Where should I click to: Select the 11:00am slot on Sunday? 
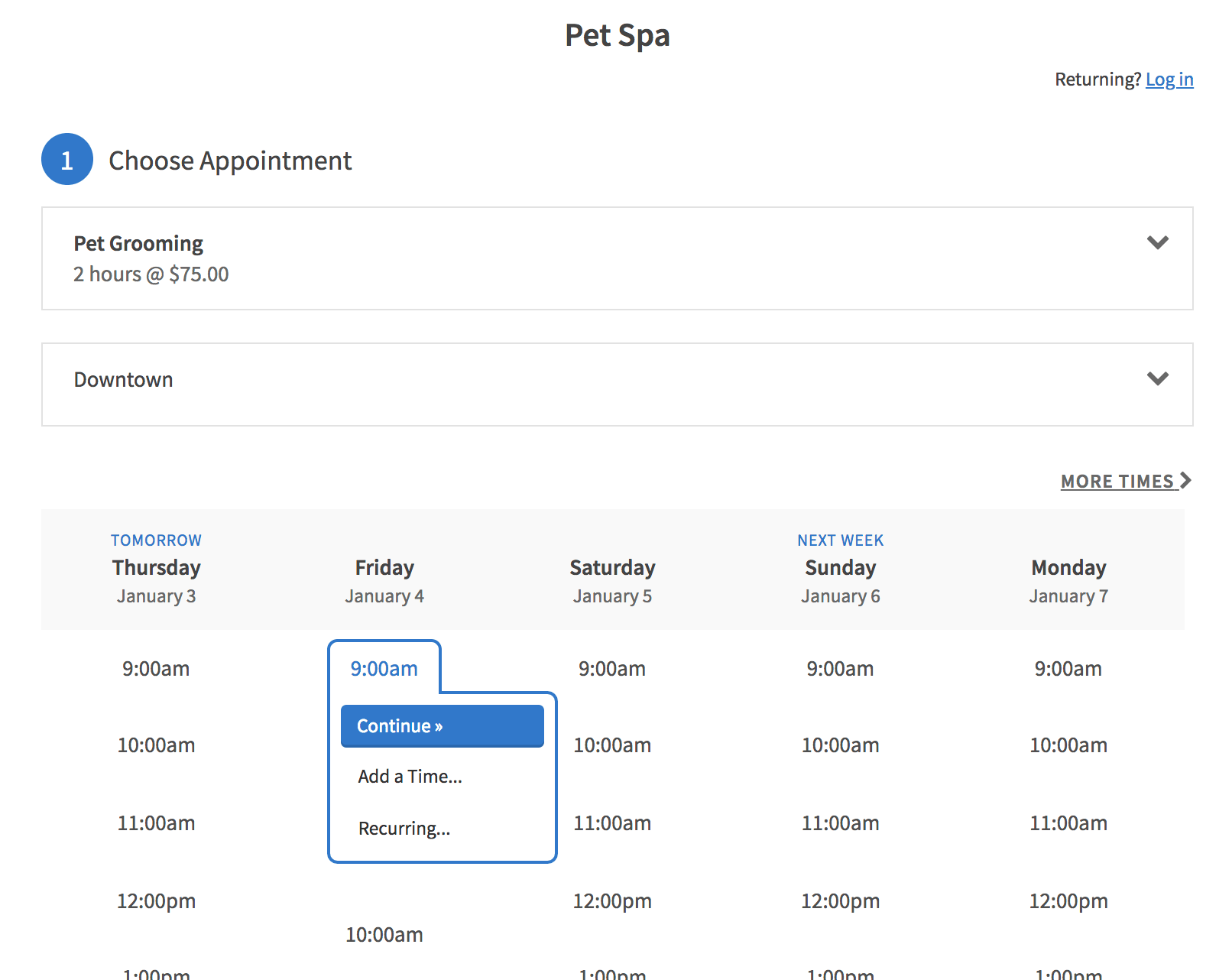coord(840,823)
